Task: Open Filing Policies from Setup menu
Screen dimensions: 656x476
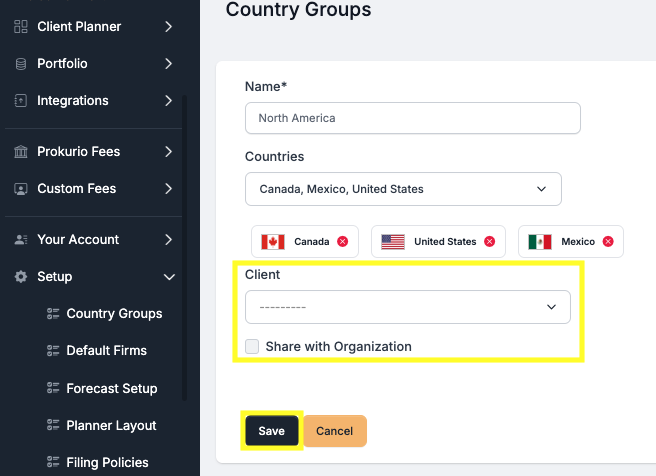Action: [107, 462]
